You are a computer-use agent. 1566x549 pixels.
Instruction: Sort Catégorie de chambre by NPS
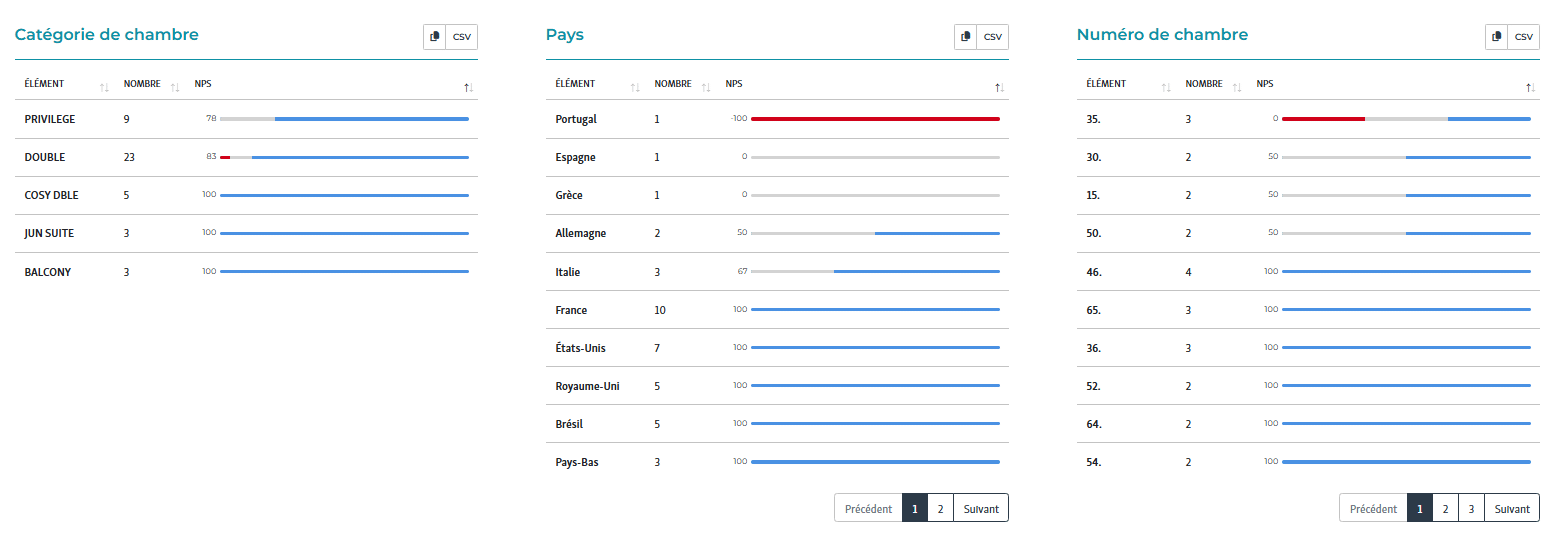468,88
